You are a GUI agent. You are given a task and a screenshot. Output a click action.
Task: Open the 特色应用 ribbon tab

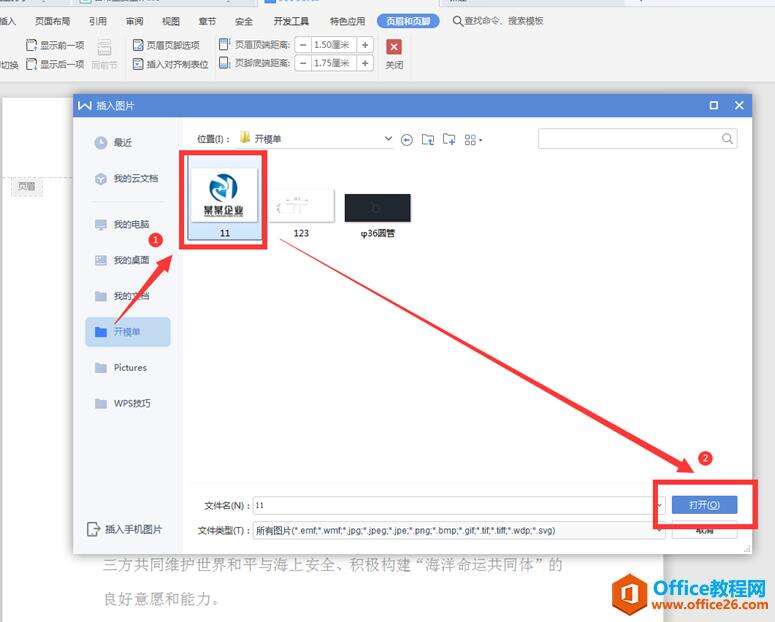pyautogui.click(x=347, y=21)
